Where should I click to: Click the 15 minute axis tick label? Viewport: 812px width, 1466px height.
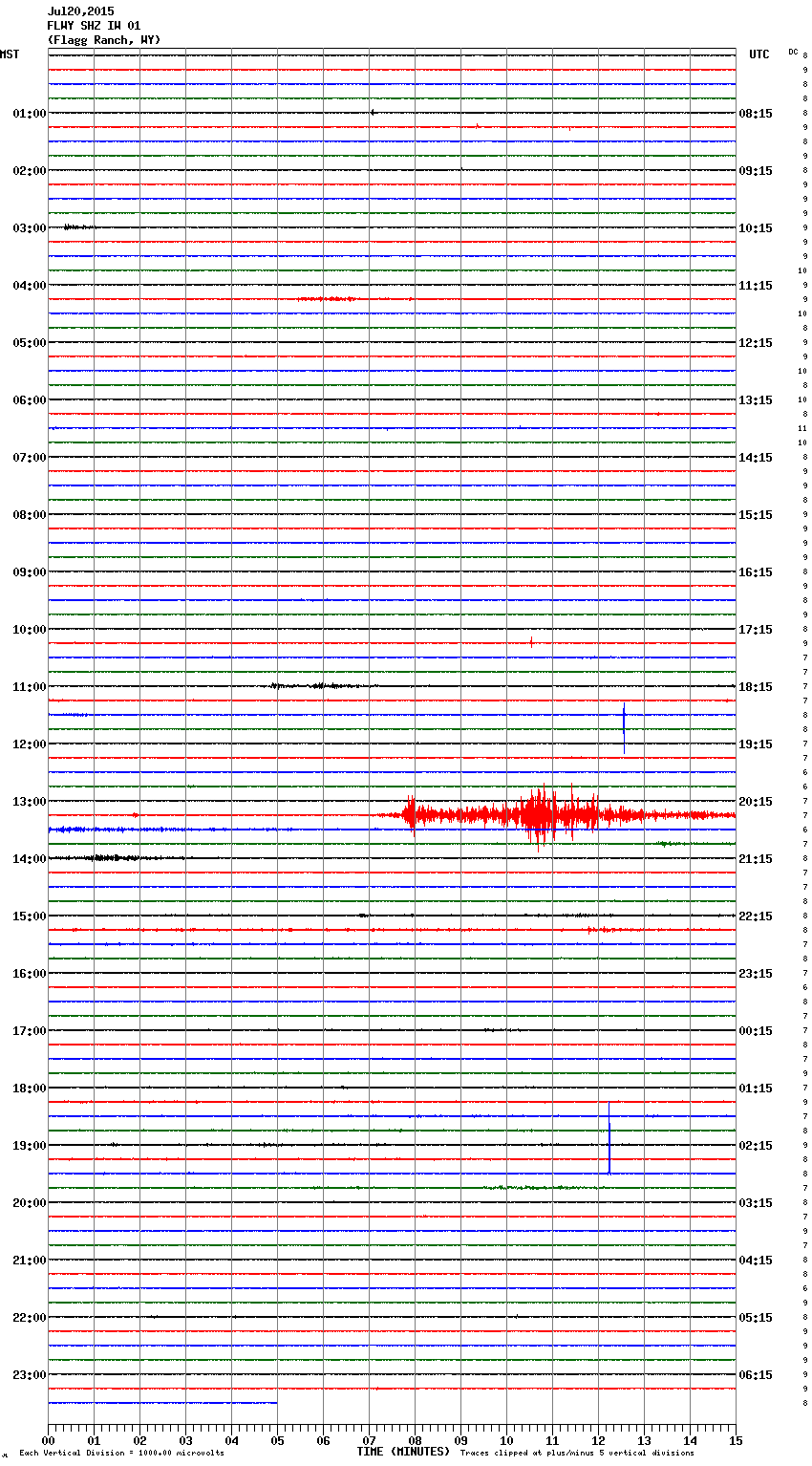(736, 1440)
